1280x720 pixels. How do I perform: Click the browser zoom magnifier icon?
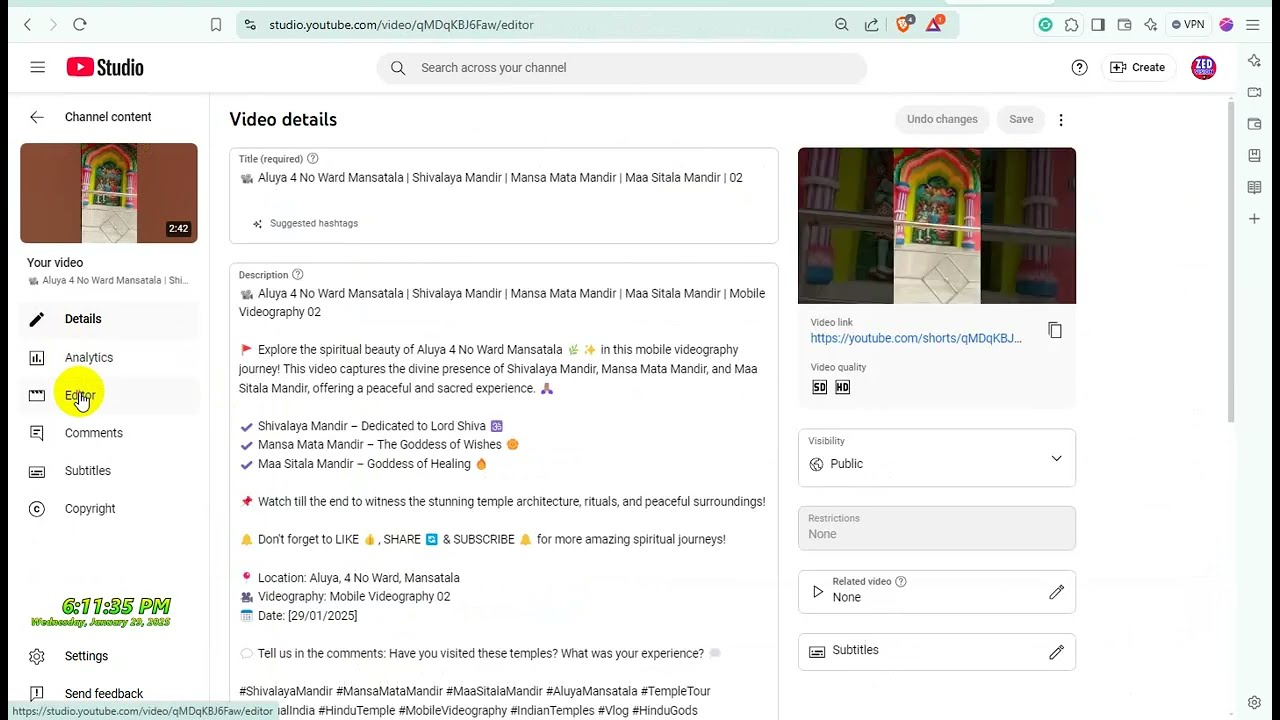coord(842,24)
